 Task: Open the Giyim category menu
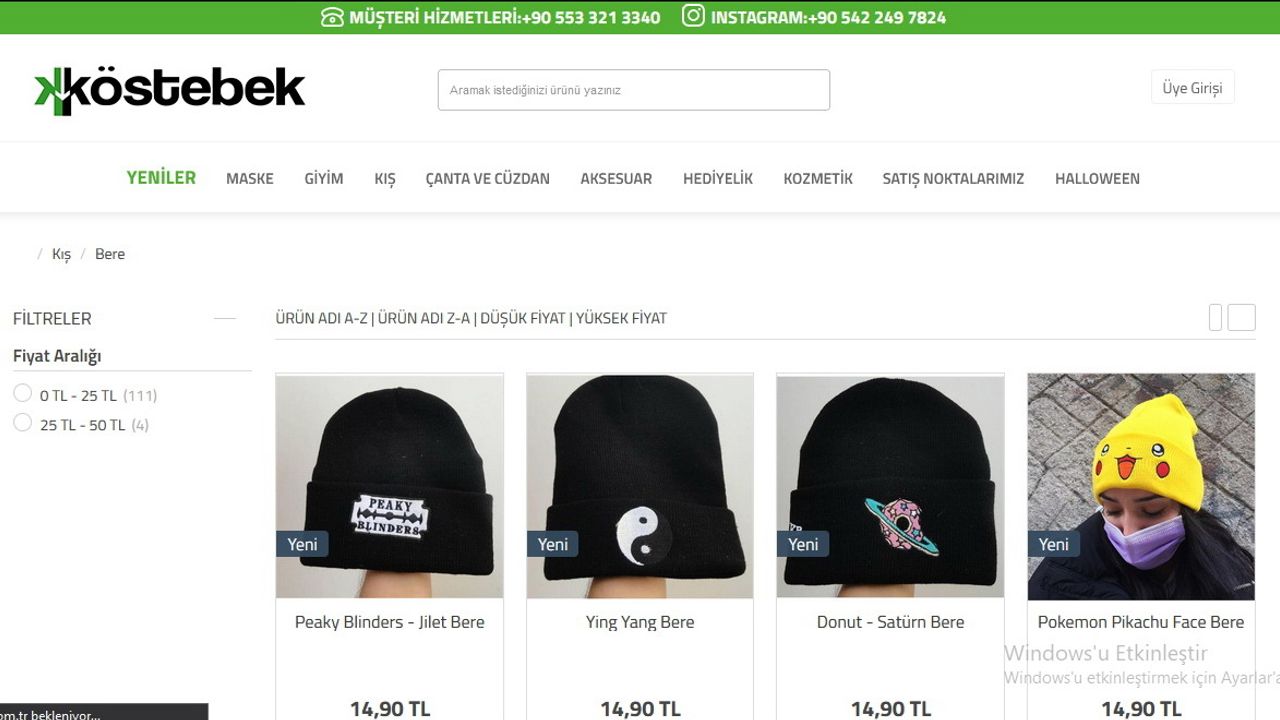point(324,179)
